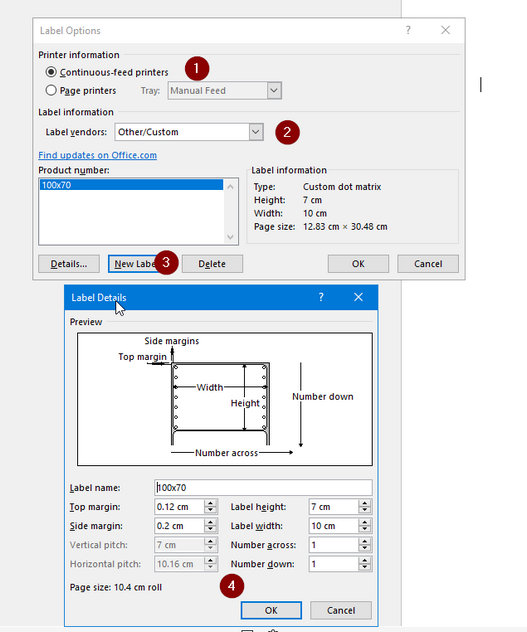Decrease Side margin with down arrow
Screen dimensions: 527x632
click(x=211, y=530)
